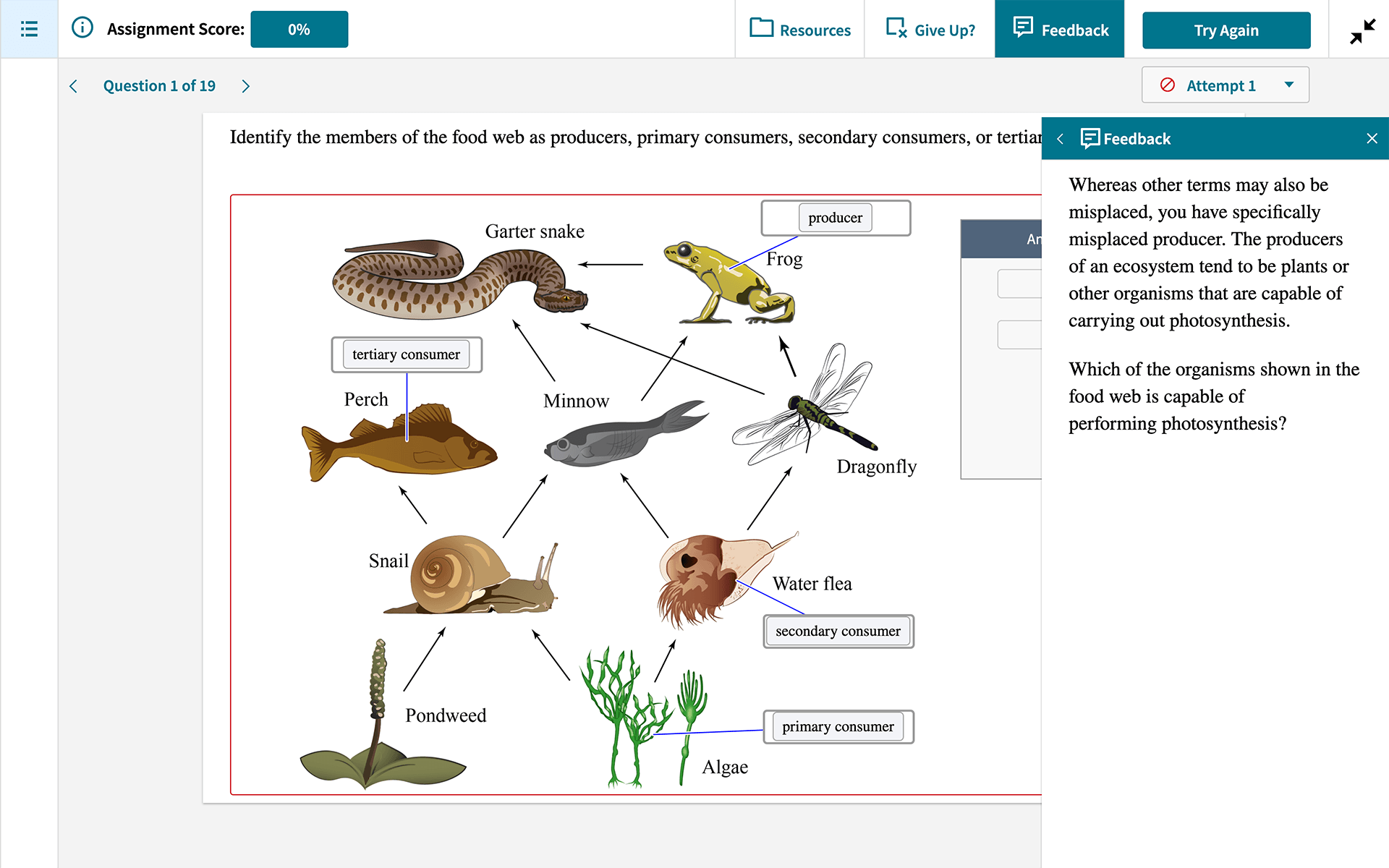Close the Feedback panel
1389x868 pixels.
(x=1371, y=139)
